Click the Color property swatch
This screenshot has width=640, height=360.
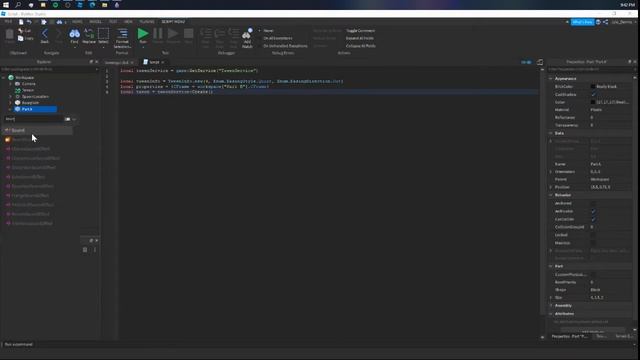pos(593,102)
